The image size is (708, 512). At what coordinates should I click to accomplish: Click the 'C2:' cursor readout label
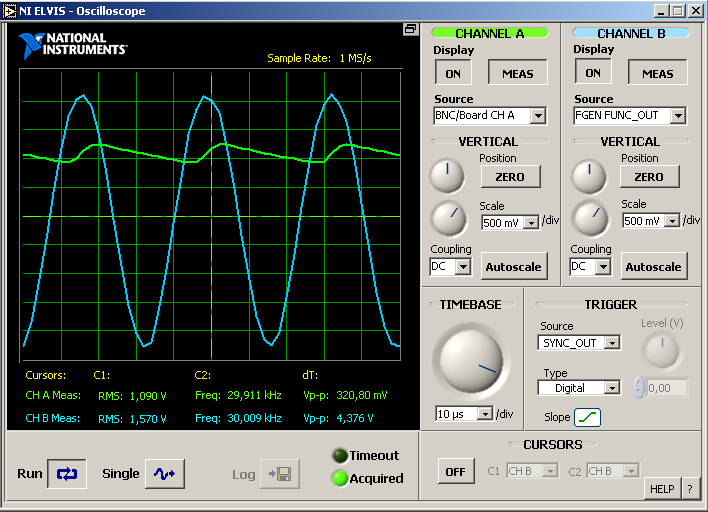click(203, 375)
